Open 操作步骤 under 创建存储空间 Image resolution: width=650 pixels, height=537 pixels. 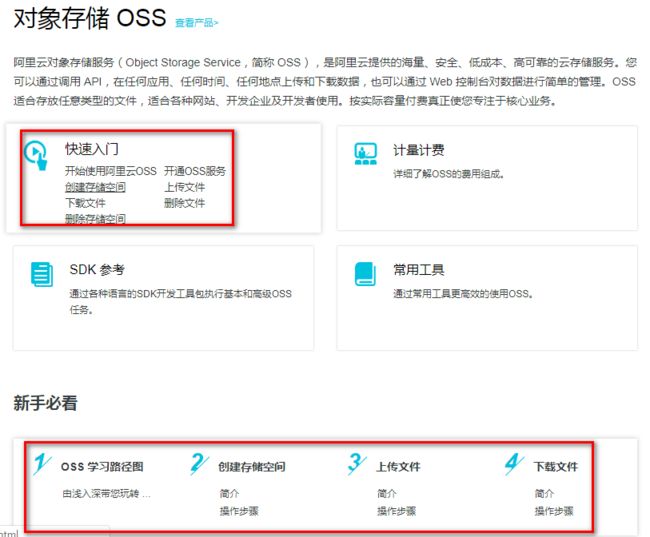[x=239, y=511]
